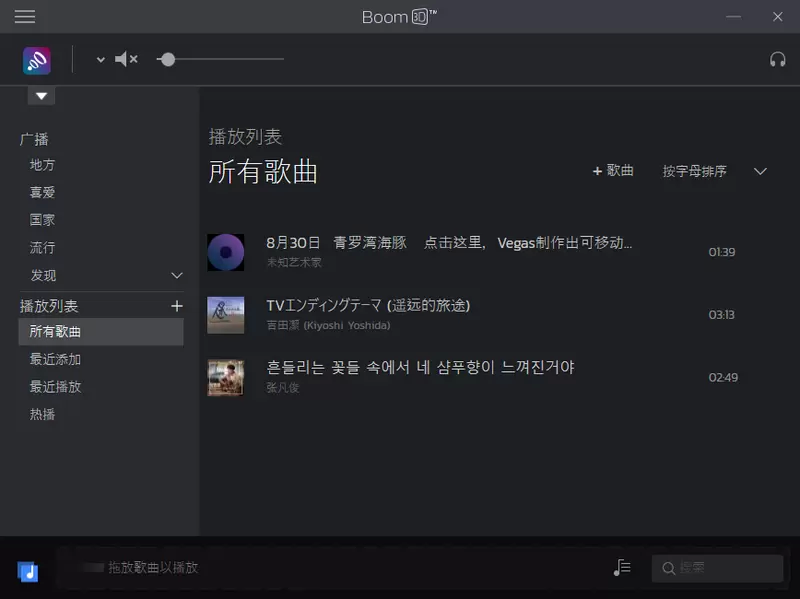Select 最近播放 playlist

pyautogui.click(x=55, y=387)
